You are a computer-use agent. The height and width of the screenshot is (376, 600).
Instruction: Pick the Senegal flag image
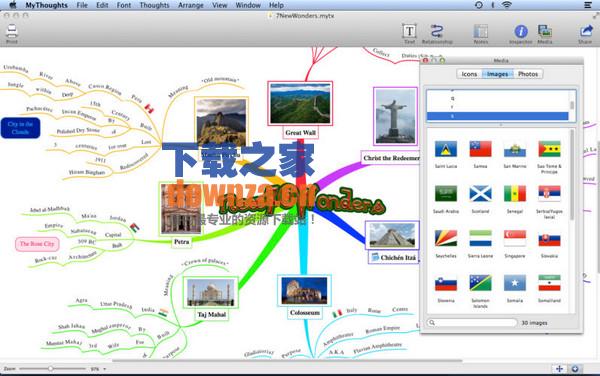click(515, 194)
